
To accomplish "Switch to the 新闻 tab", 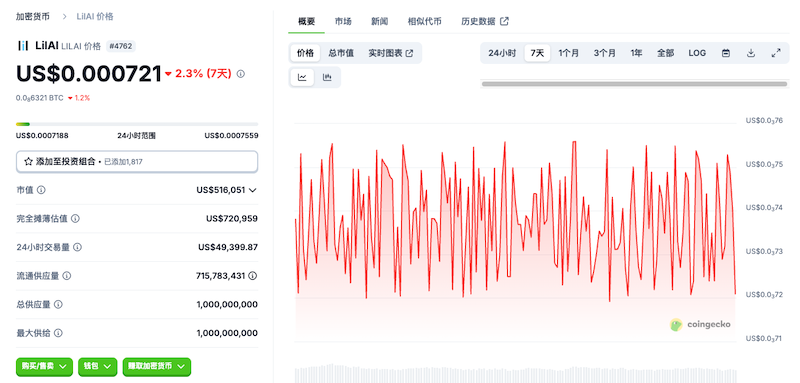I will pos(379,21).
